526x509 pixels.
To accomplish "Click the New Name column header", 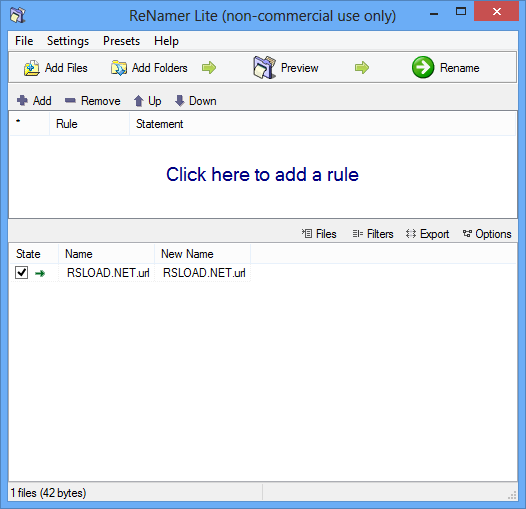I will pos(203,254).
